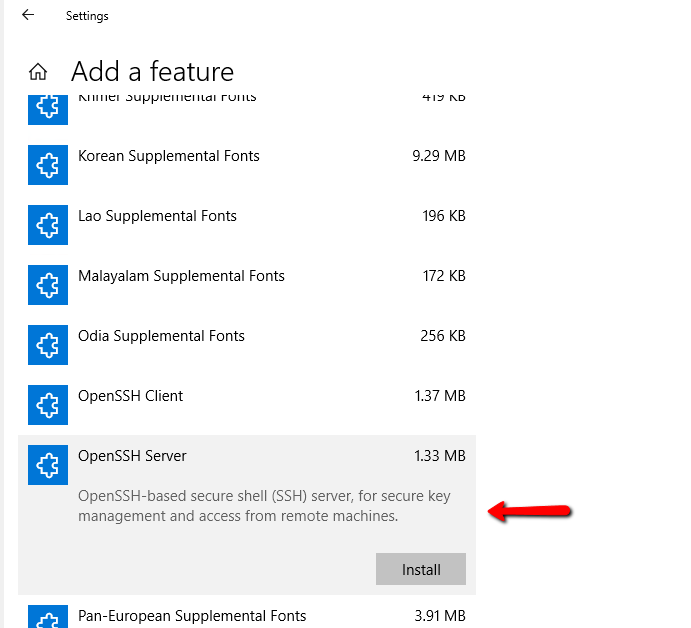Click the OpenSSH Client puzzle icon
Image resolution: width=691 pixels, height=628 pixels.
coord(48,405)
